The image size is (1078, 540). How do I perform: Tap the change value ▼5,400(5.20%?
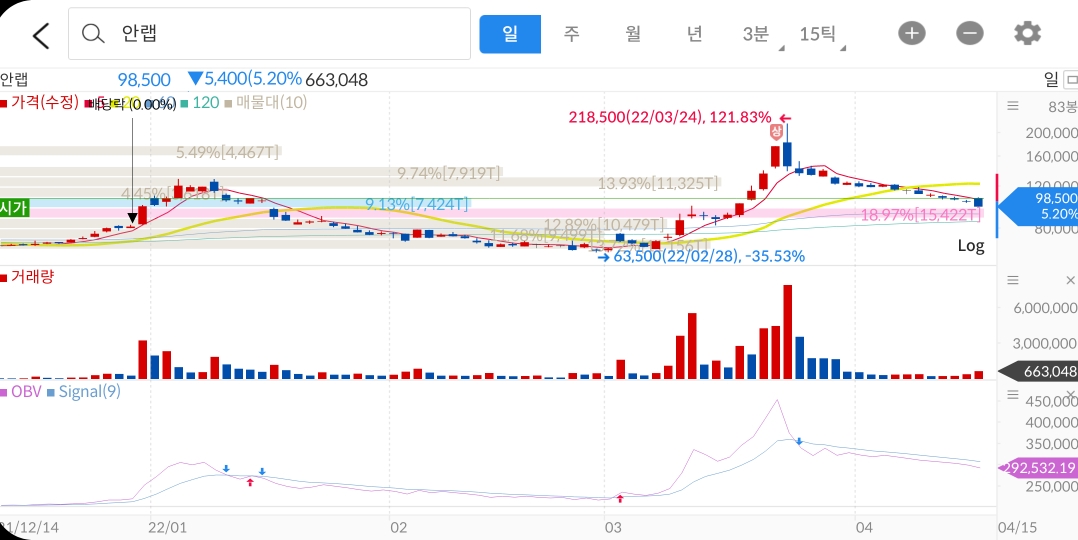pyautogui.click(x=244, y=79)
